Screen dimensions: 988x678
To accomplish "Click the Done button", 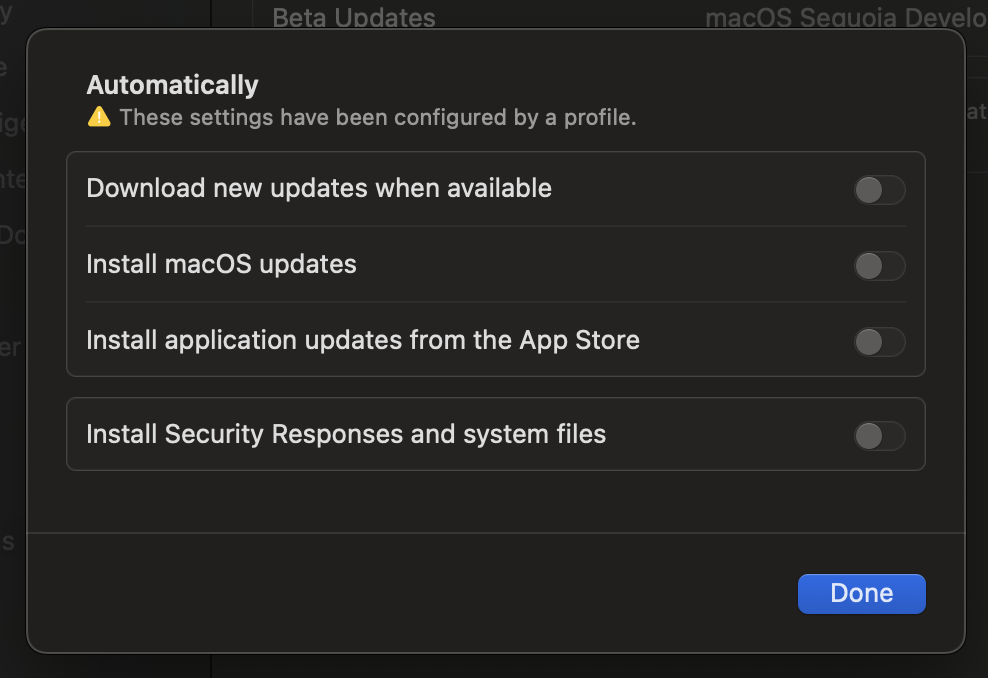I will pyautogui.click(x=861, y=594).
